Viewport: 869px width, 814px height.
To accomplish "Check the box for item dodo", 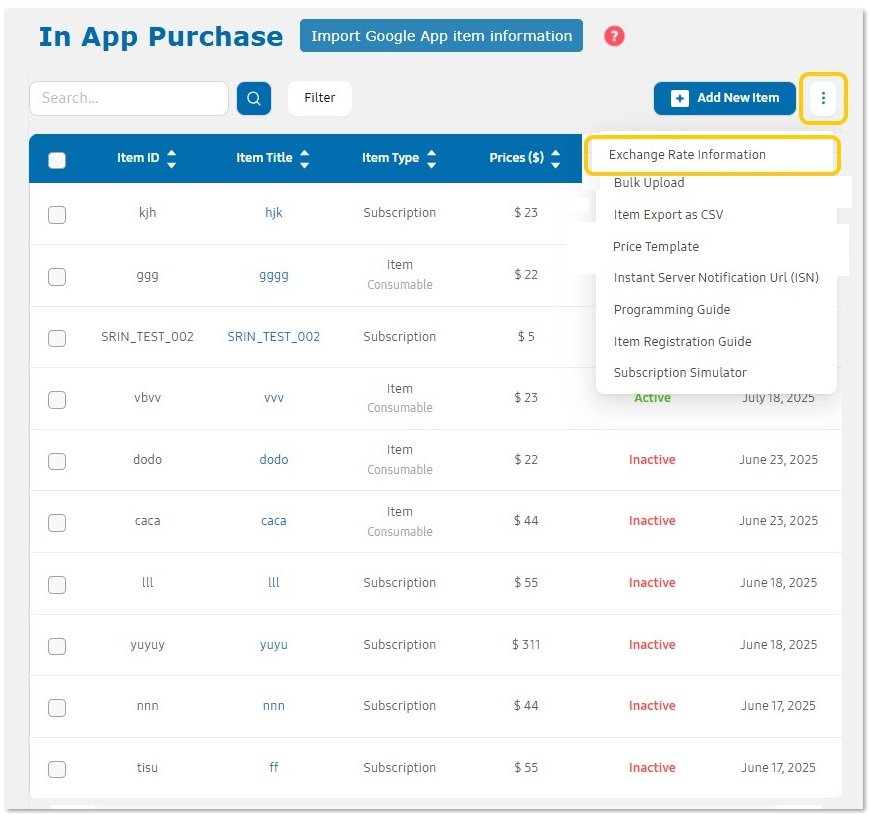I will (x=57, y=461).
